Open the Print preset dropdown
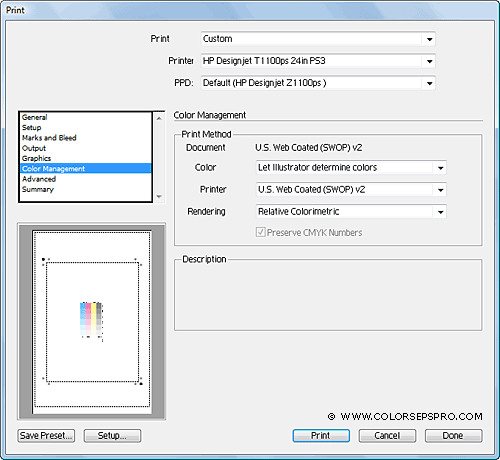The image size is (500, 460). coord(318,39)
